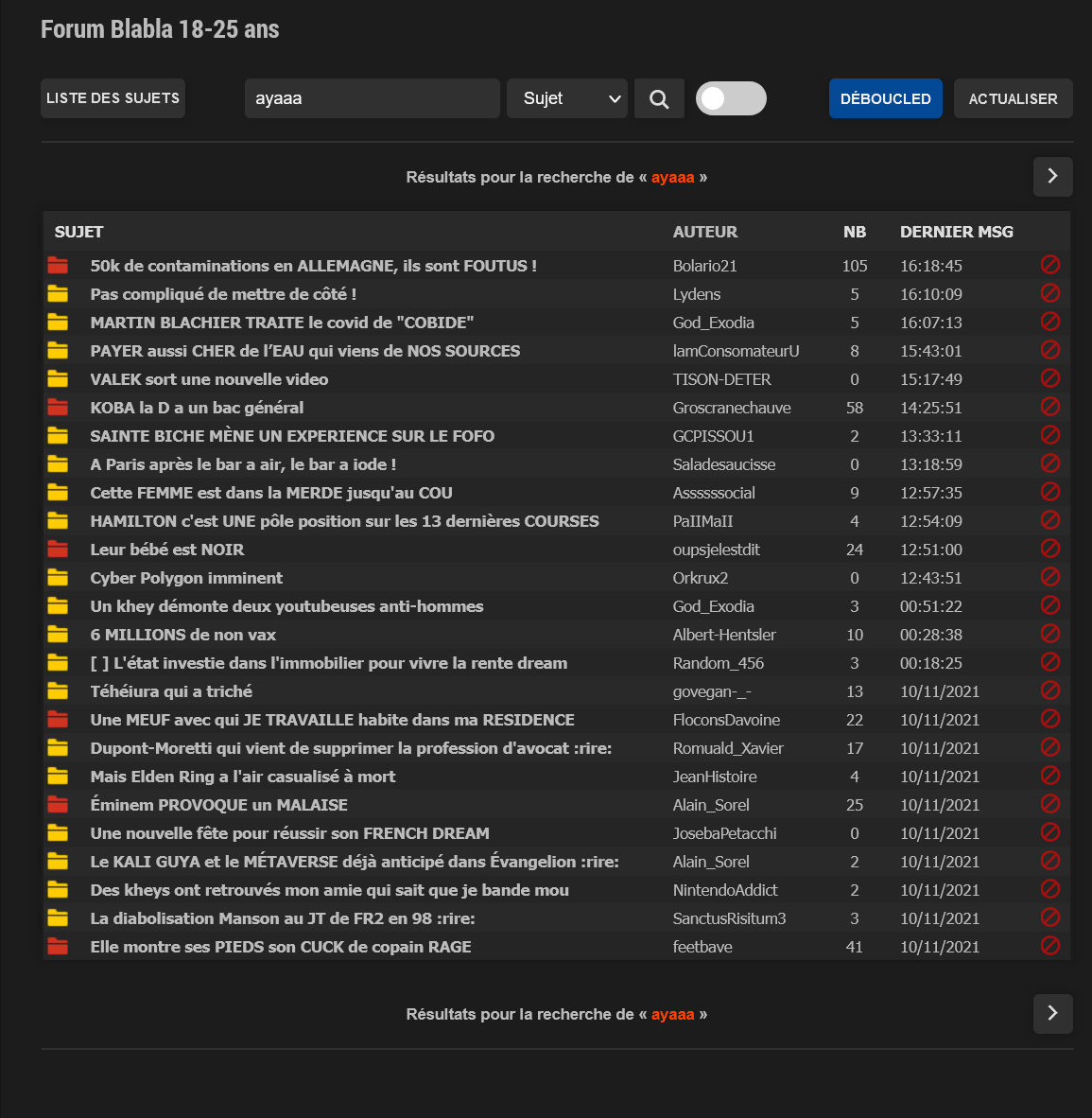1092x1118 pixels.
Task: Click the magnifier search button
Action: tap(659, 98)
